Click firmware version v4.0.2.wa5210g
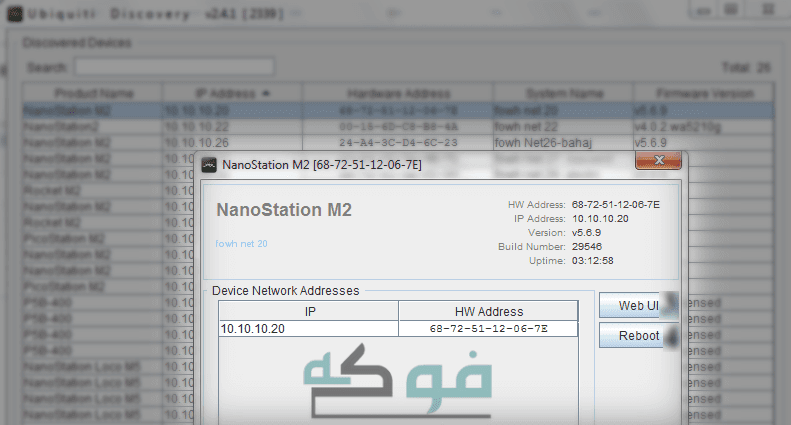The width and height of the screenshot is (791, 425). click(677, 127)
